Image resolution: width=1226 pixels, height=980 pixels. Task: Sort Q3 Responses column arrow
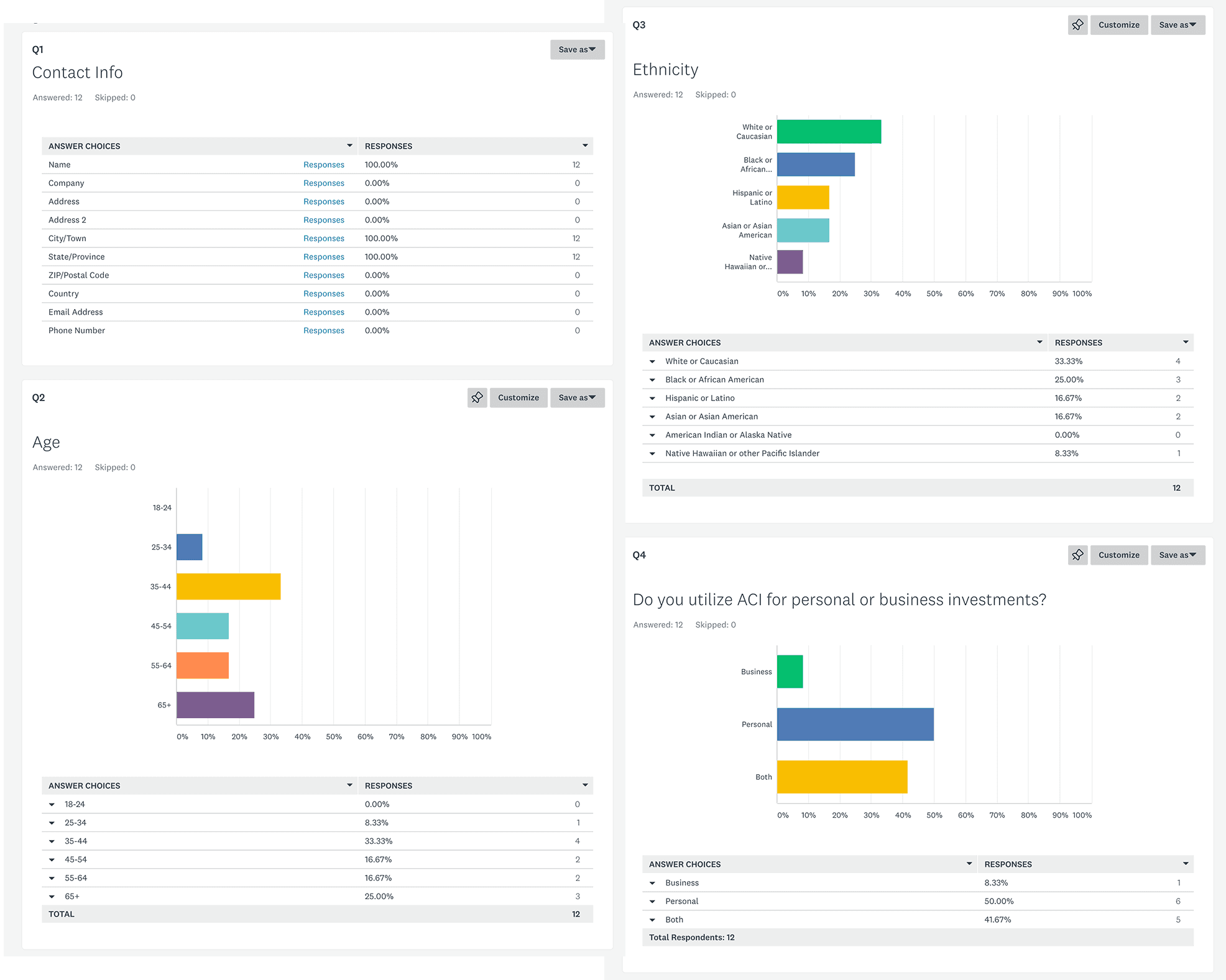(x=1186, y=342)
